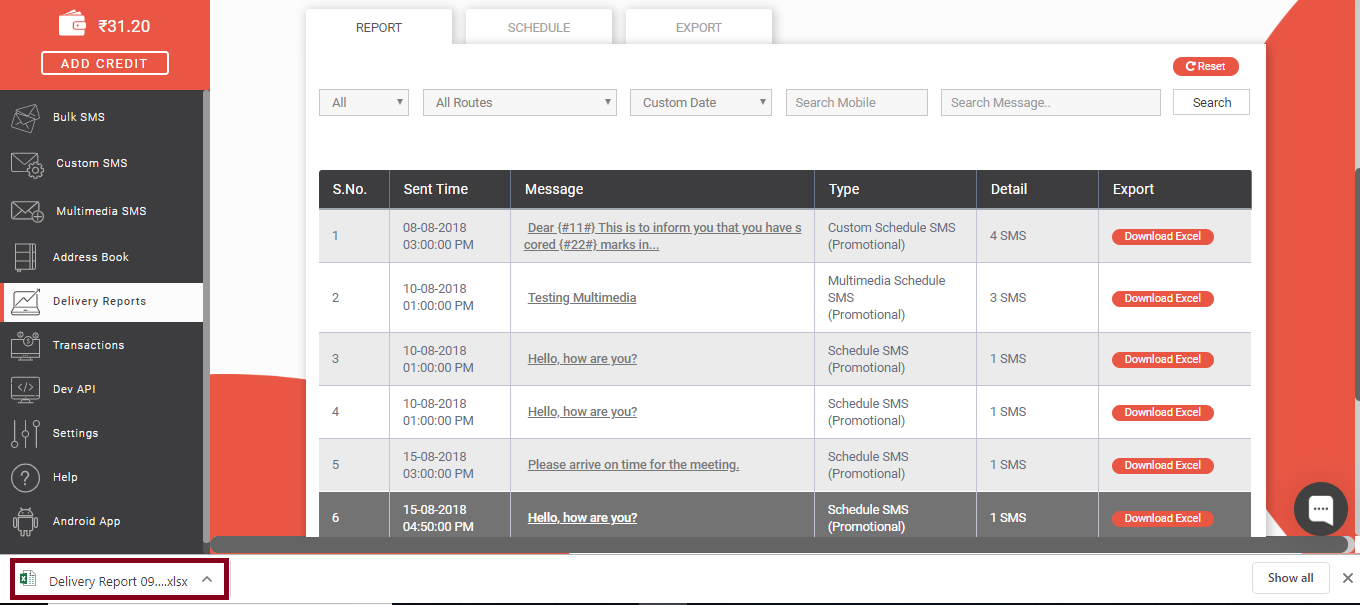Click the Android App robot icon
The width and height of the screenshot is (1360, 605).
pyautogui.click(x=25, y=521)
